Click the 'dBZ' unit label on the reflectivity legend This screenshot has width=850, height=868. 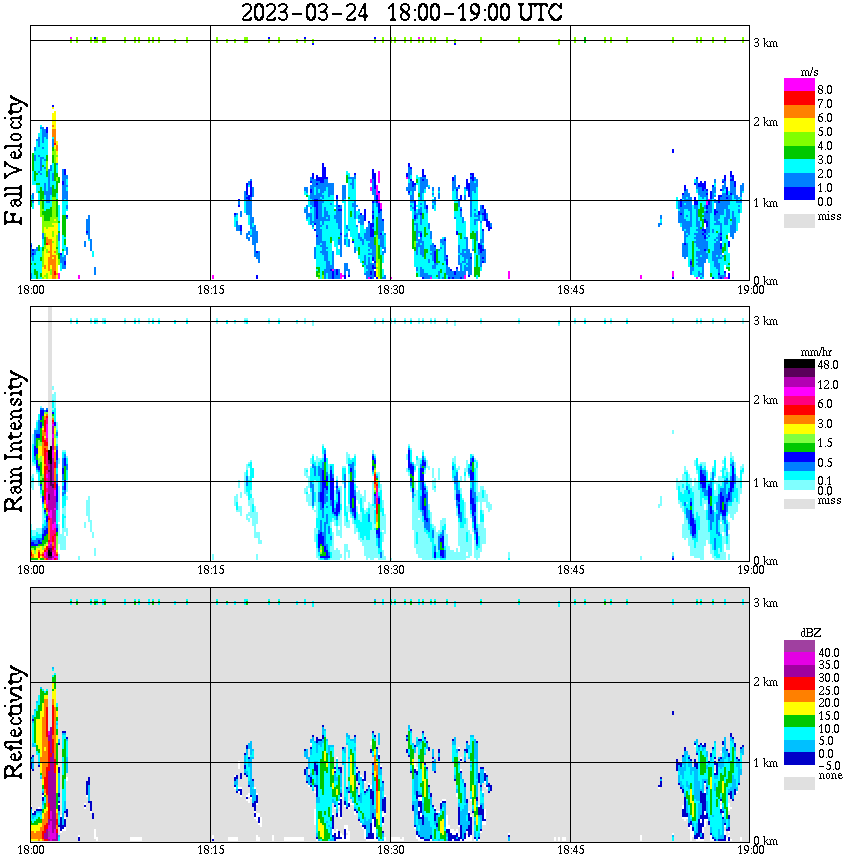coord(810,633)
